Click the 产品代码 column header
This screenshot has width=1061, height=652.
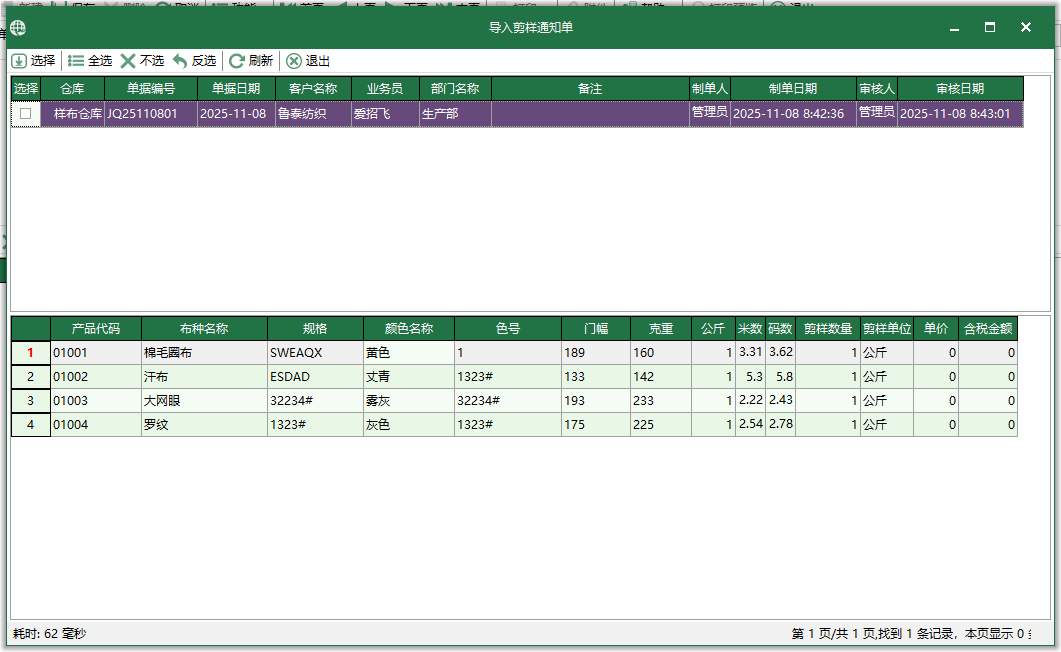click(x=97, y=328)
